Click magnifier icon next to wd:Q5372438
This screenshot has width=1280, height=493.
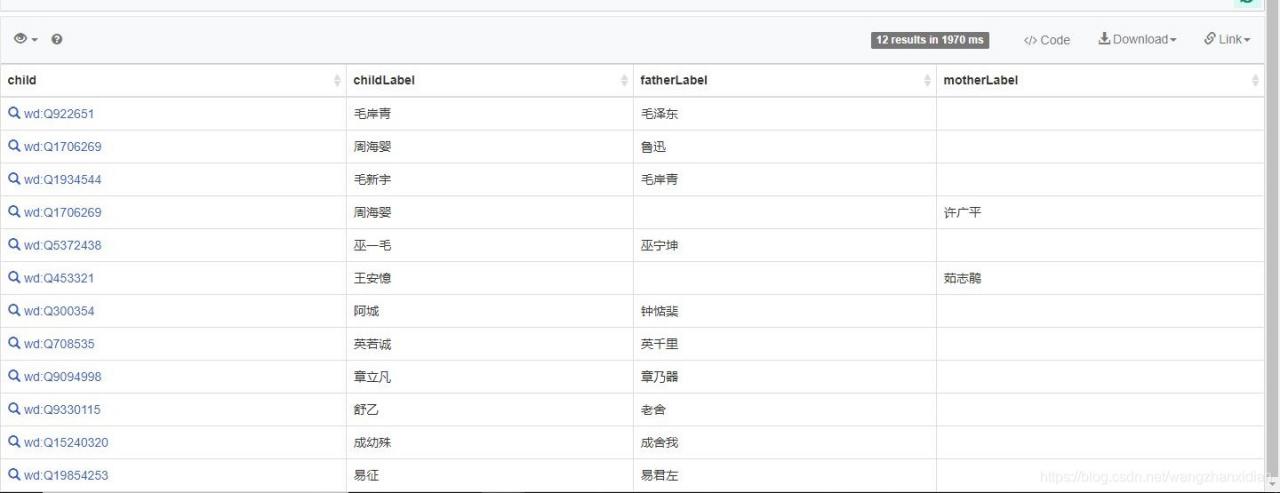(14, 245)
